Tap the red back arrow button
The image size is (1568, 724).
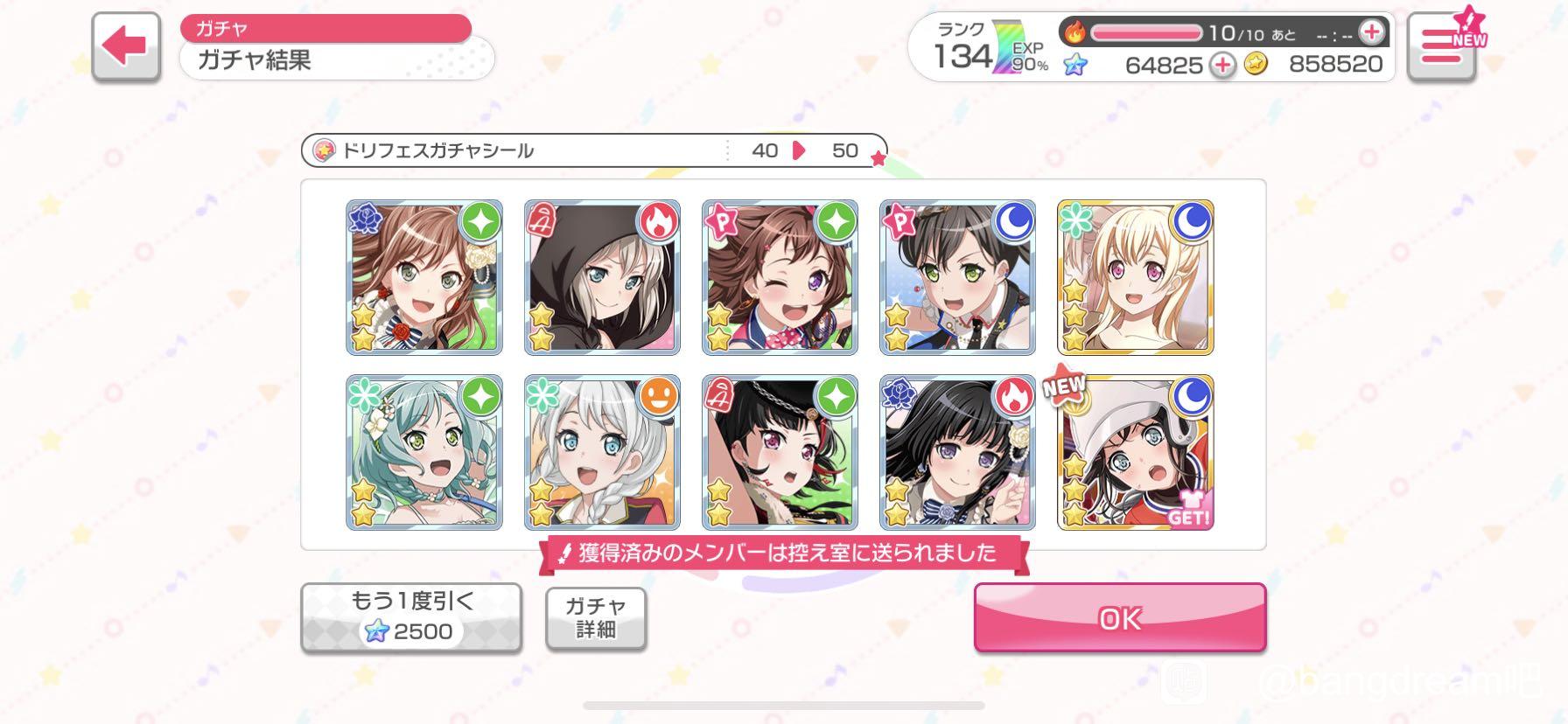click(x=126, y=47)
